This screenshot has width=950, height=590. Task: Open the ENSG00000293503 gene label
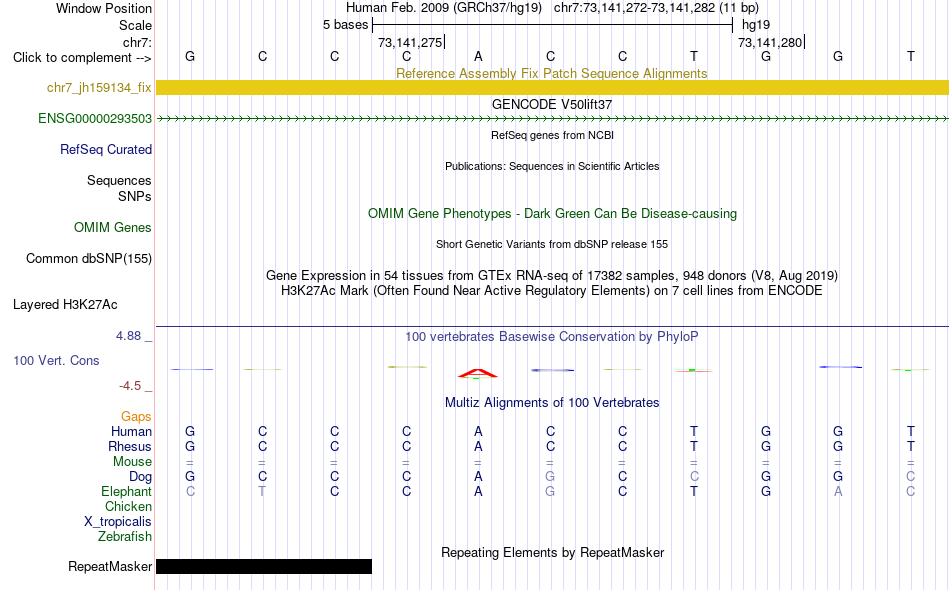point(95,118)
